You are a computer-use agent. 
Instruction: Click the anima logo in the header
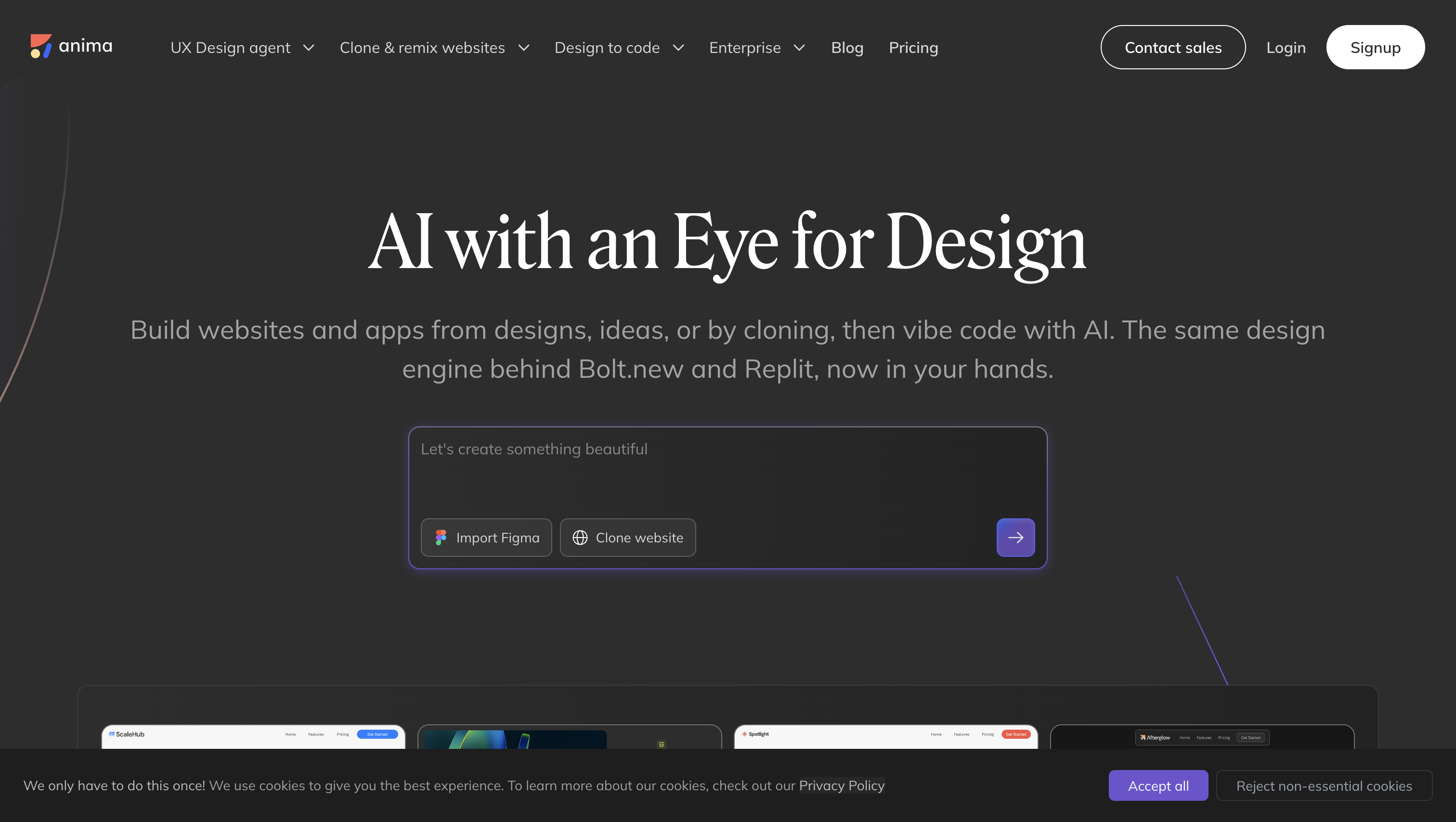pyautogui.click(x=71, y=46)
